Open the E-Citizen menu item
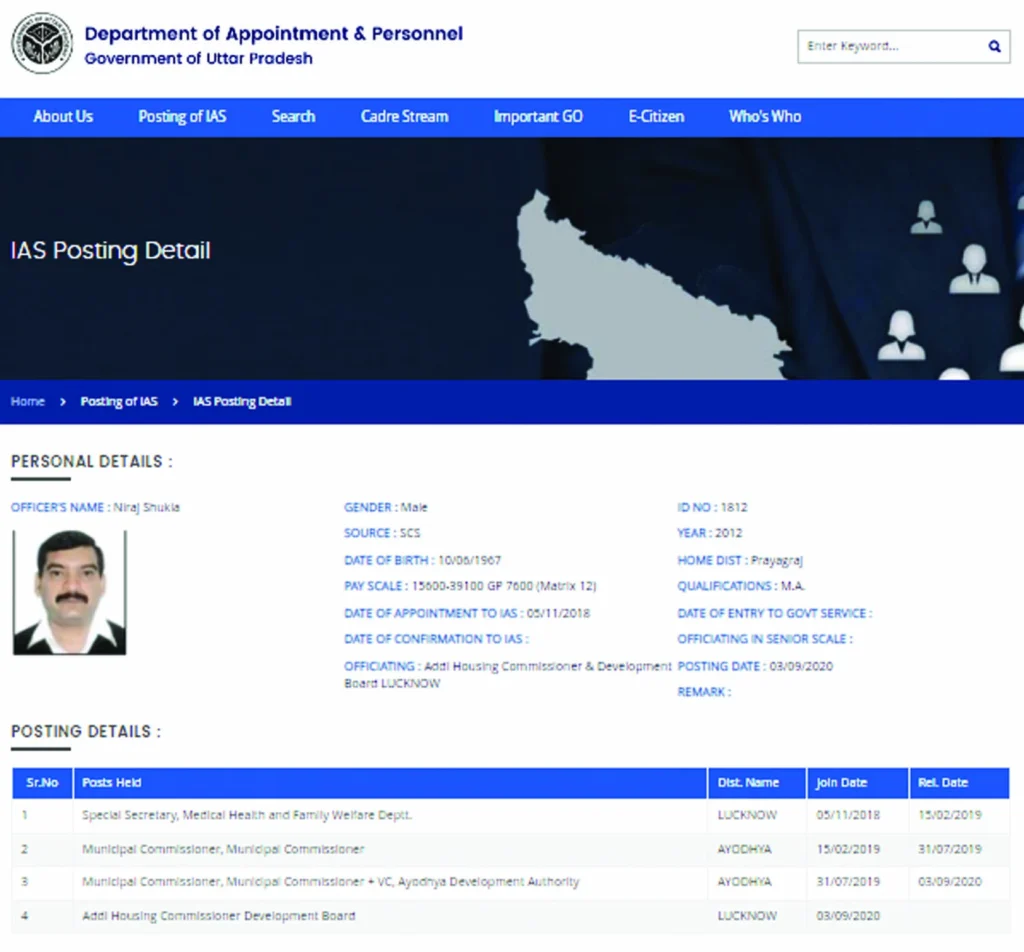 click(656, 116)
